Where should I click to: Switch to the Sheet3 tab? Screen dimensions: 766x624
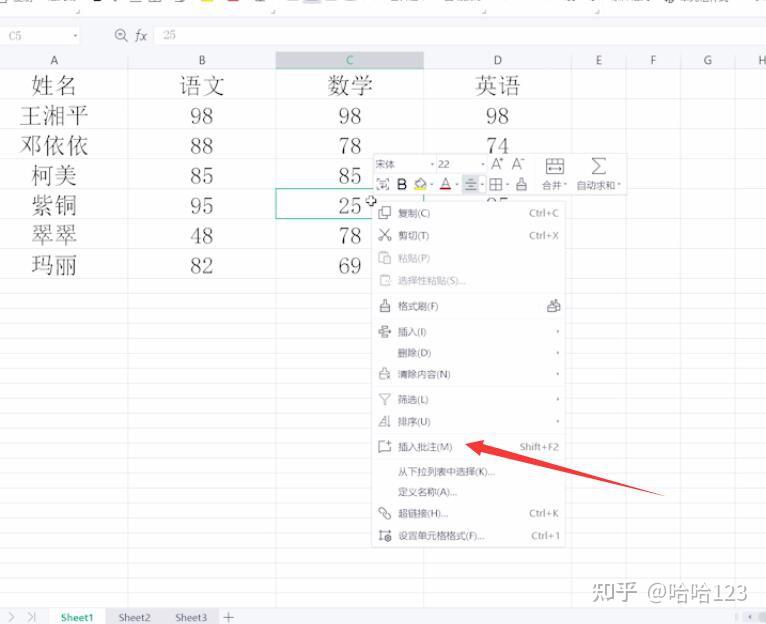191,617
